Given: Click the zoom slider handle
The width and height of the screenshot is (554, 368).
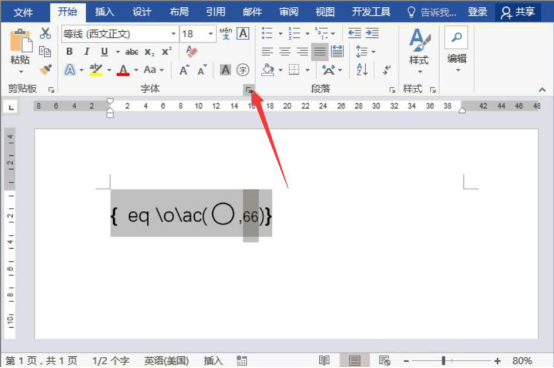Looking at the screenshot, I should 443,361.
